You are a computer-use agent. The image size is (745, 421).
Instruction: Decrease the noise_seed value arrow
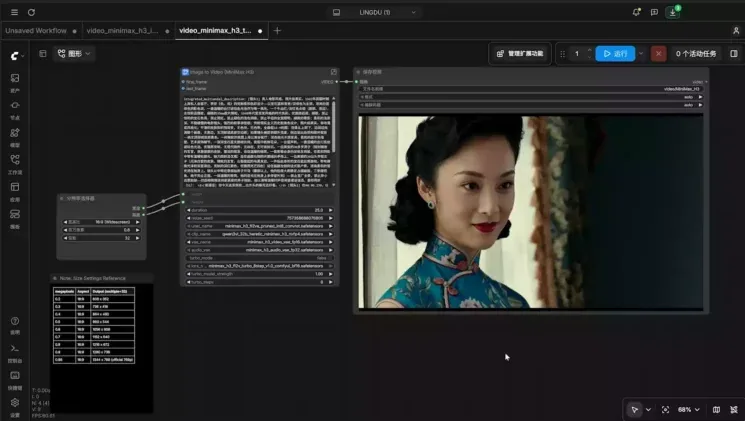click(189, 218)
